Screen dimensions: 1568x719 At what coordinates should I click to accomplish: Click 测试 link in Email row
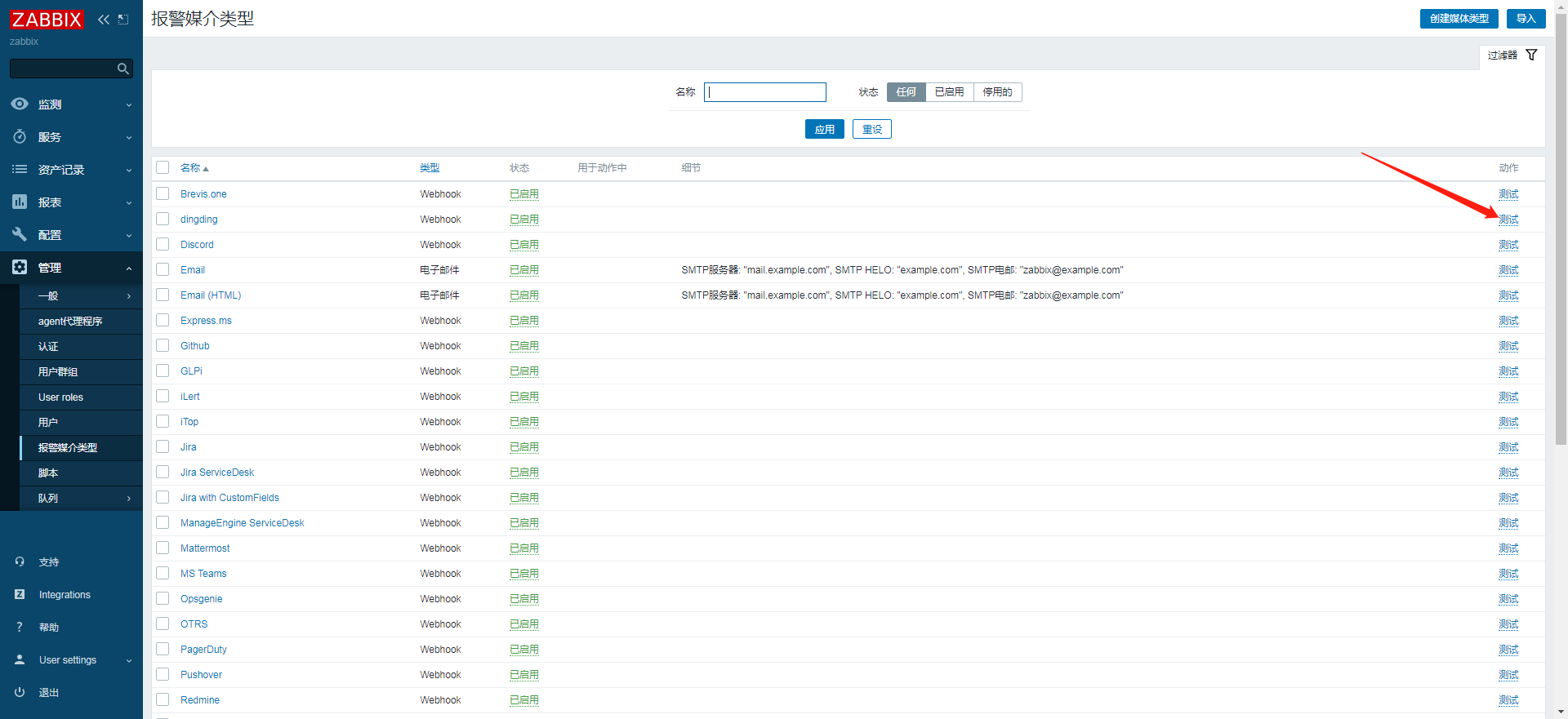[1508, 270]
